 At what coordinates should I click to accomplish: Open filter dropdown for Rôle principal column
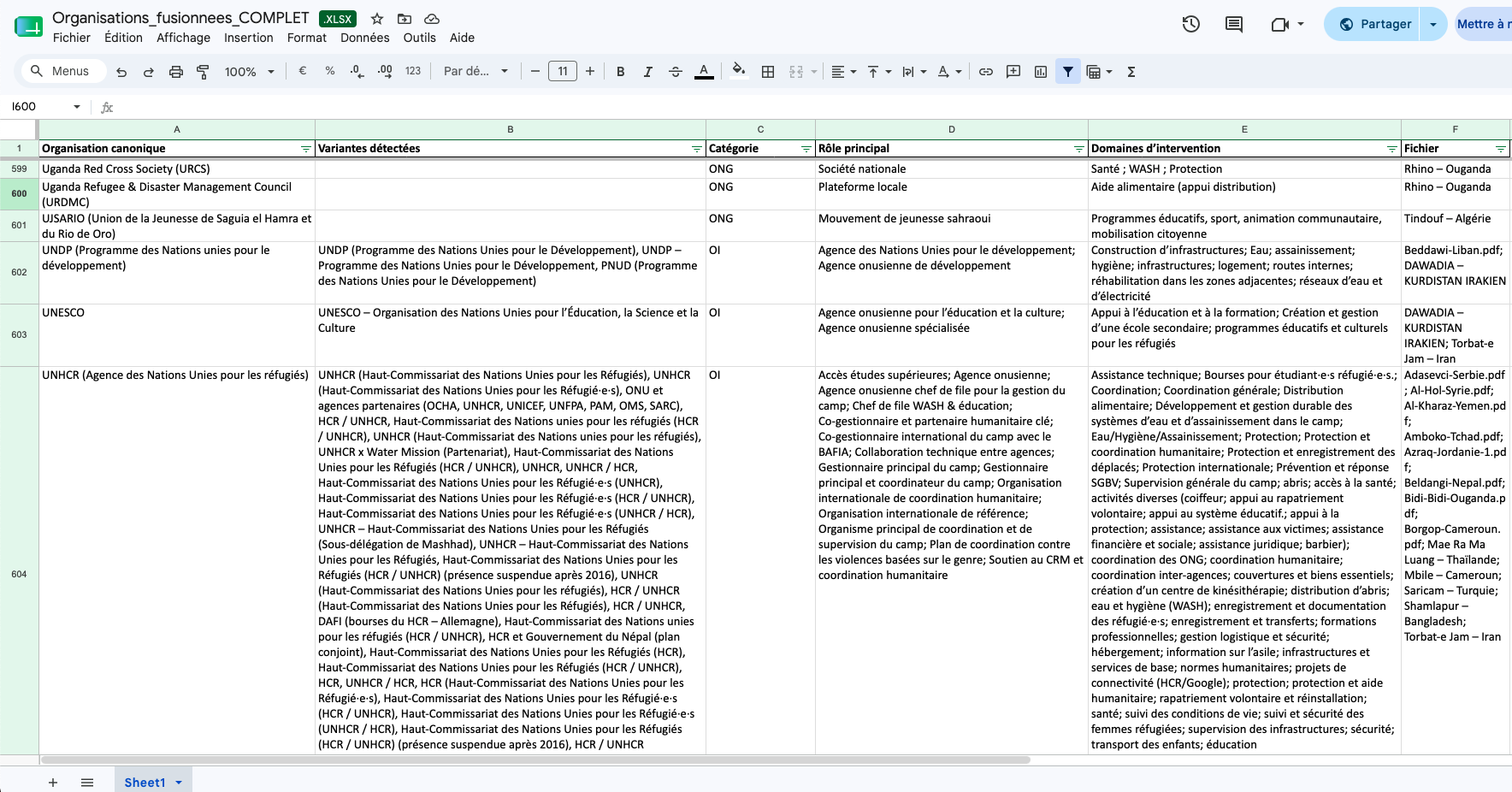[1078, 149]
